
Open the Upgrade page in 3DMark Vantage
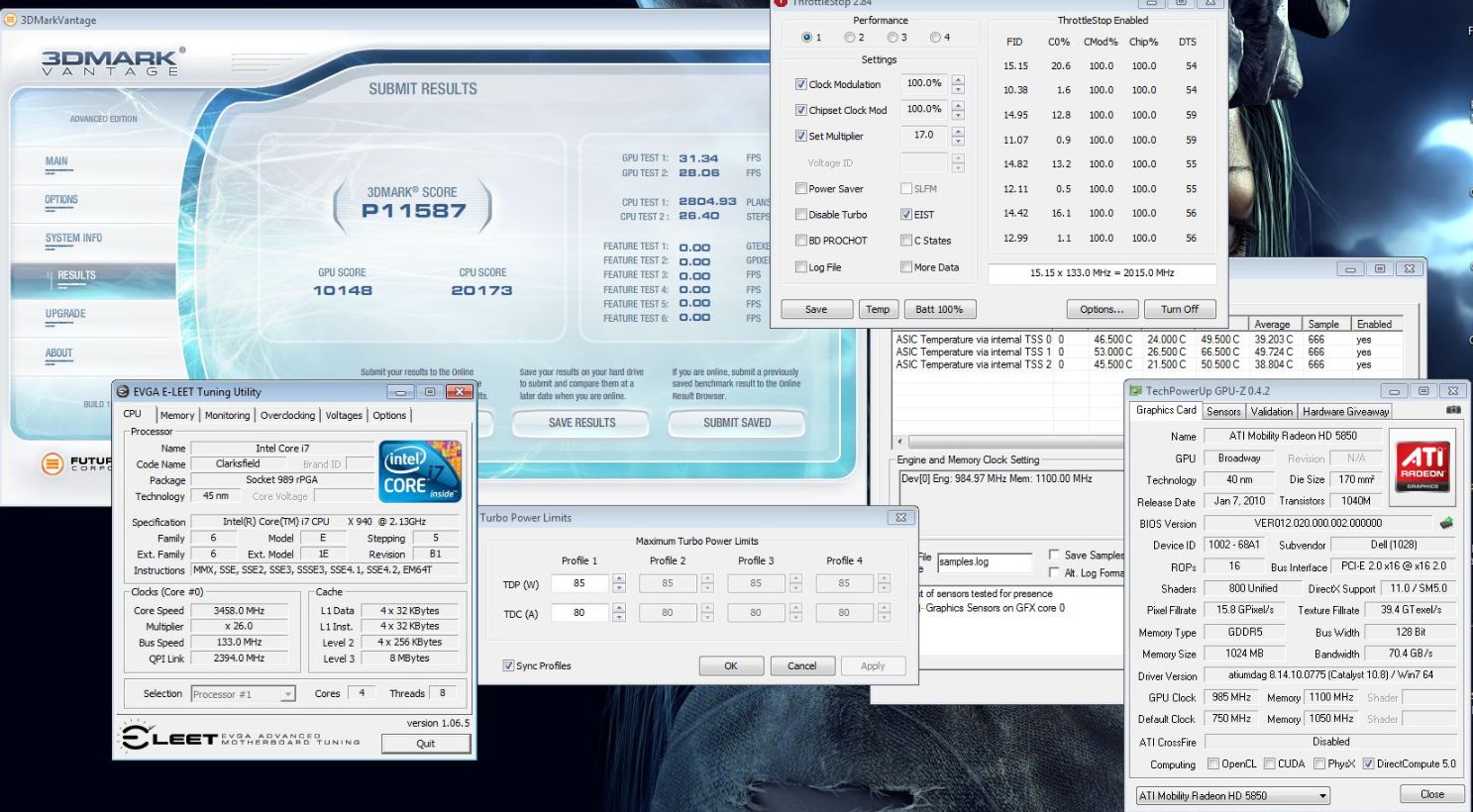tap(65, 314)
